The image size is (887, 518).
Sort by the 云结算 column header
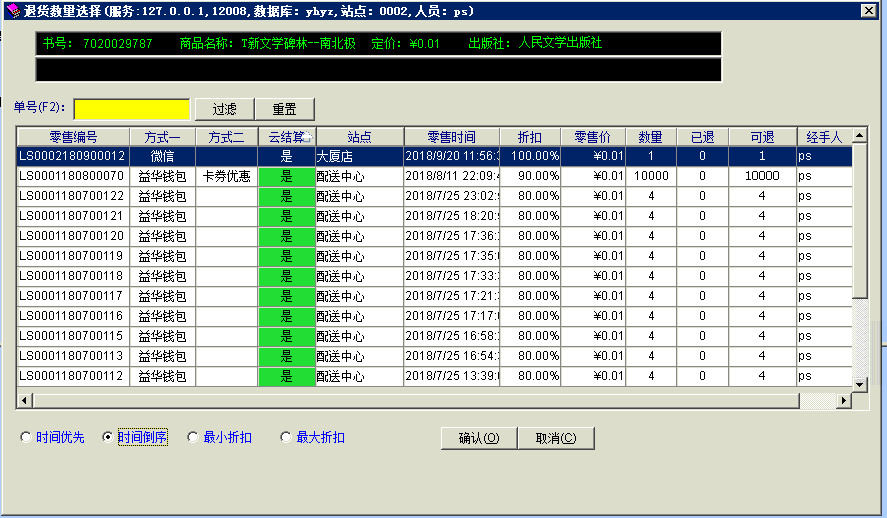(x=286, y=137)
